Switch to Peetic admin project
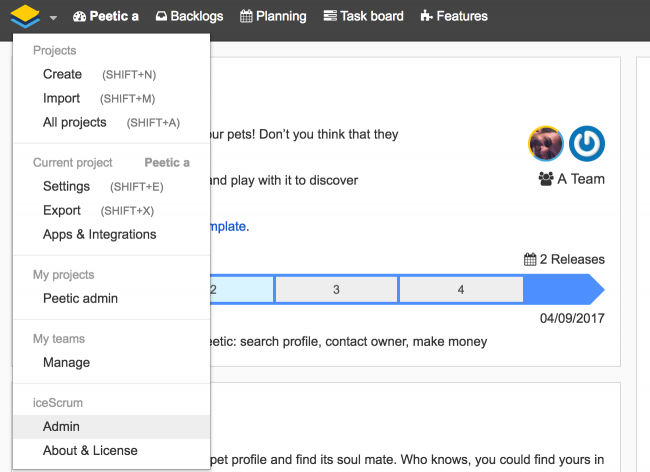The width and height of the screenshot is (650, 472). pyautogui.click(x=80, y=298)
